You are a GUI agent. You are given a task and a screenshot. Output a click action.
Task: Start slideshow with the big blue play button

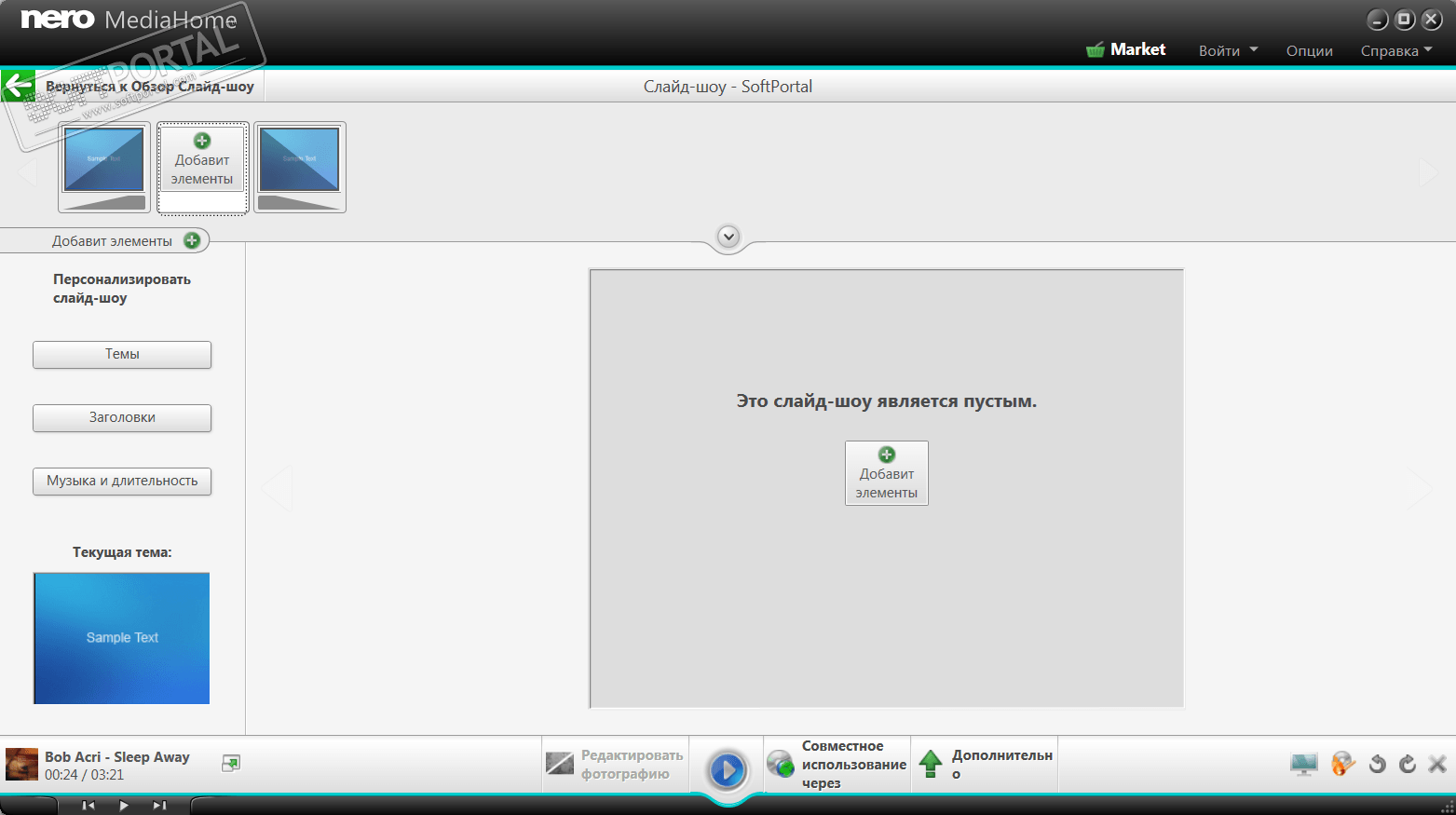tap(728, 770)
